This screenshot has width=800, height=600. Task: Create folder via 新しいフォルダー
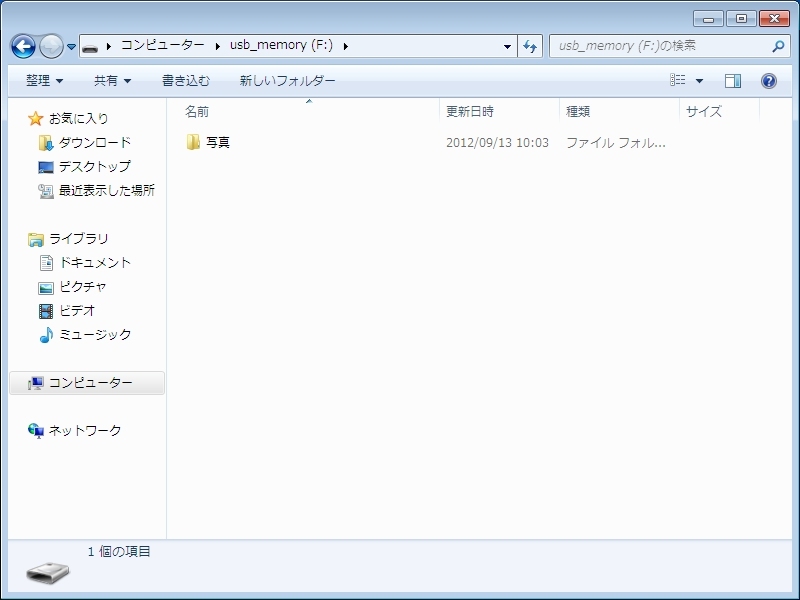[287, 81]
